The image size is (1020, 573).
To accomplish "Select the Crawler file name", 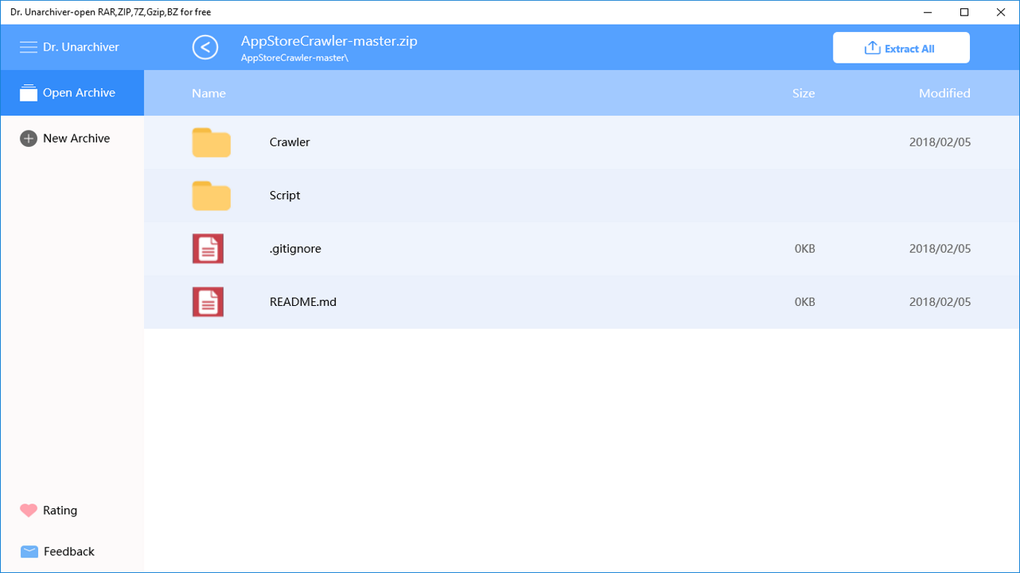I will [289, 142].
